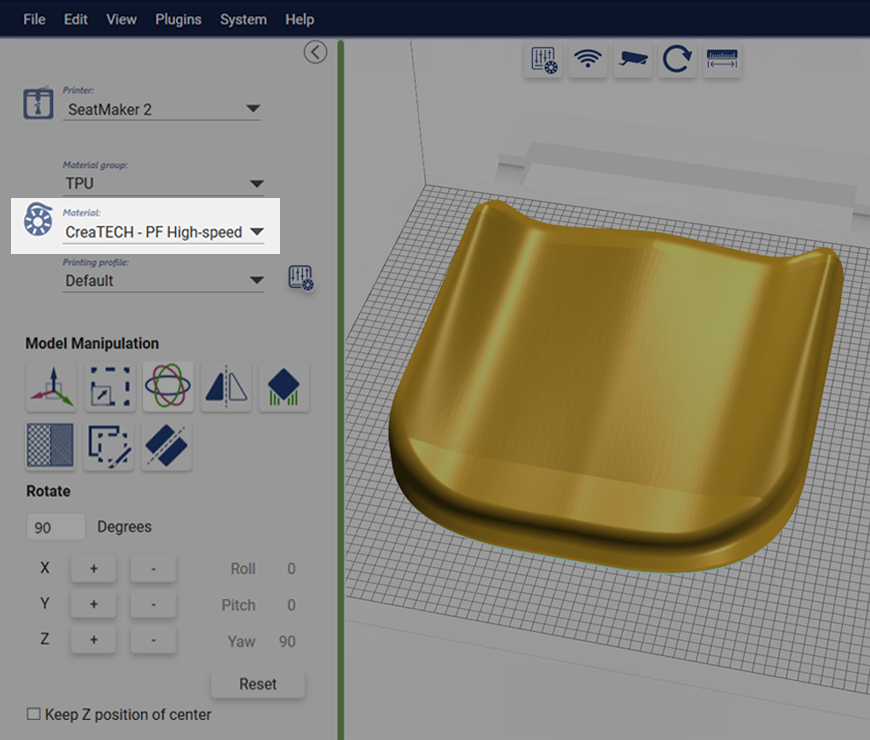Select the infill pattern tool
Screen dimensions: 870x740
pyautogui.click(x=50, y=445)
